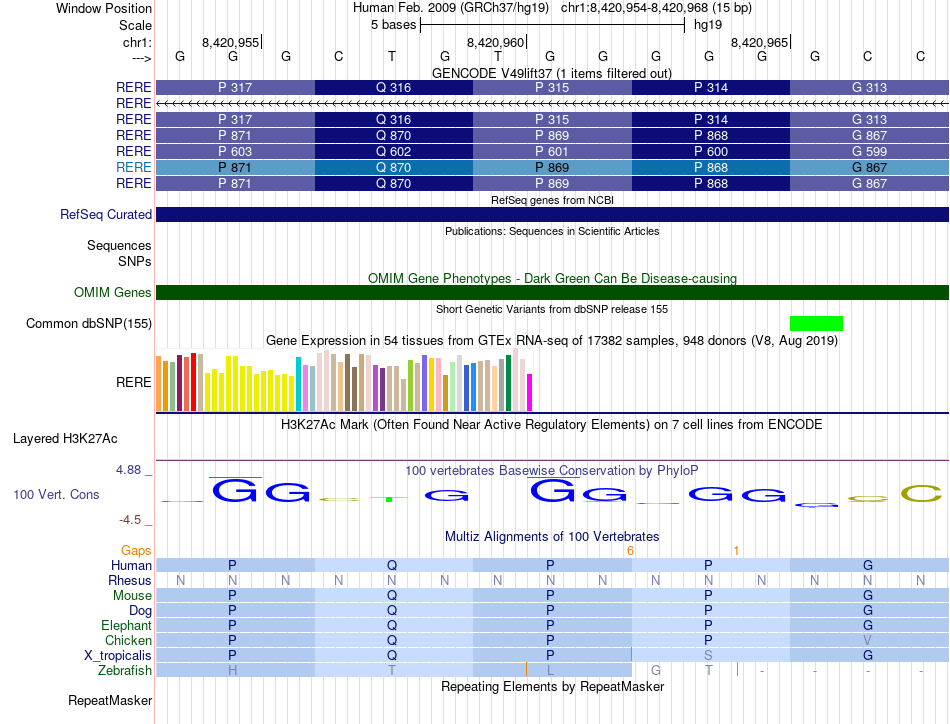Image resolution: width=950 pixels, height=724 pixels.
Task: Click amino acid H in the Zebrafish row
Action: (233, 670)
